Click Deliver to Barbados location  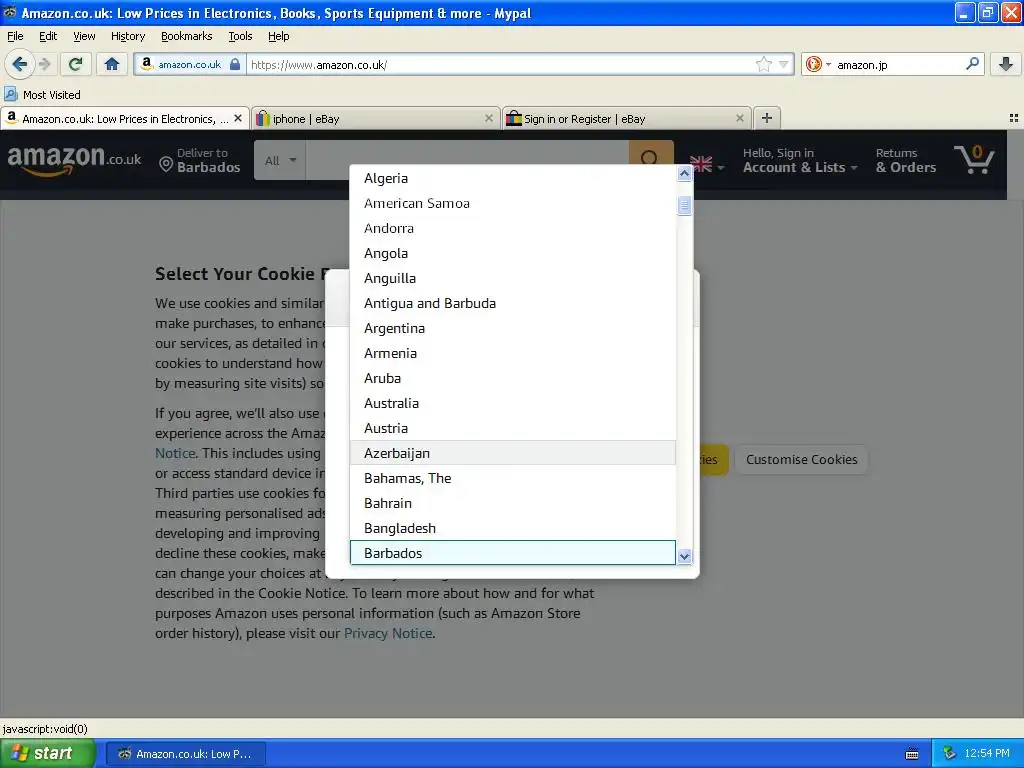coord(200,160)
